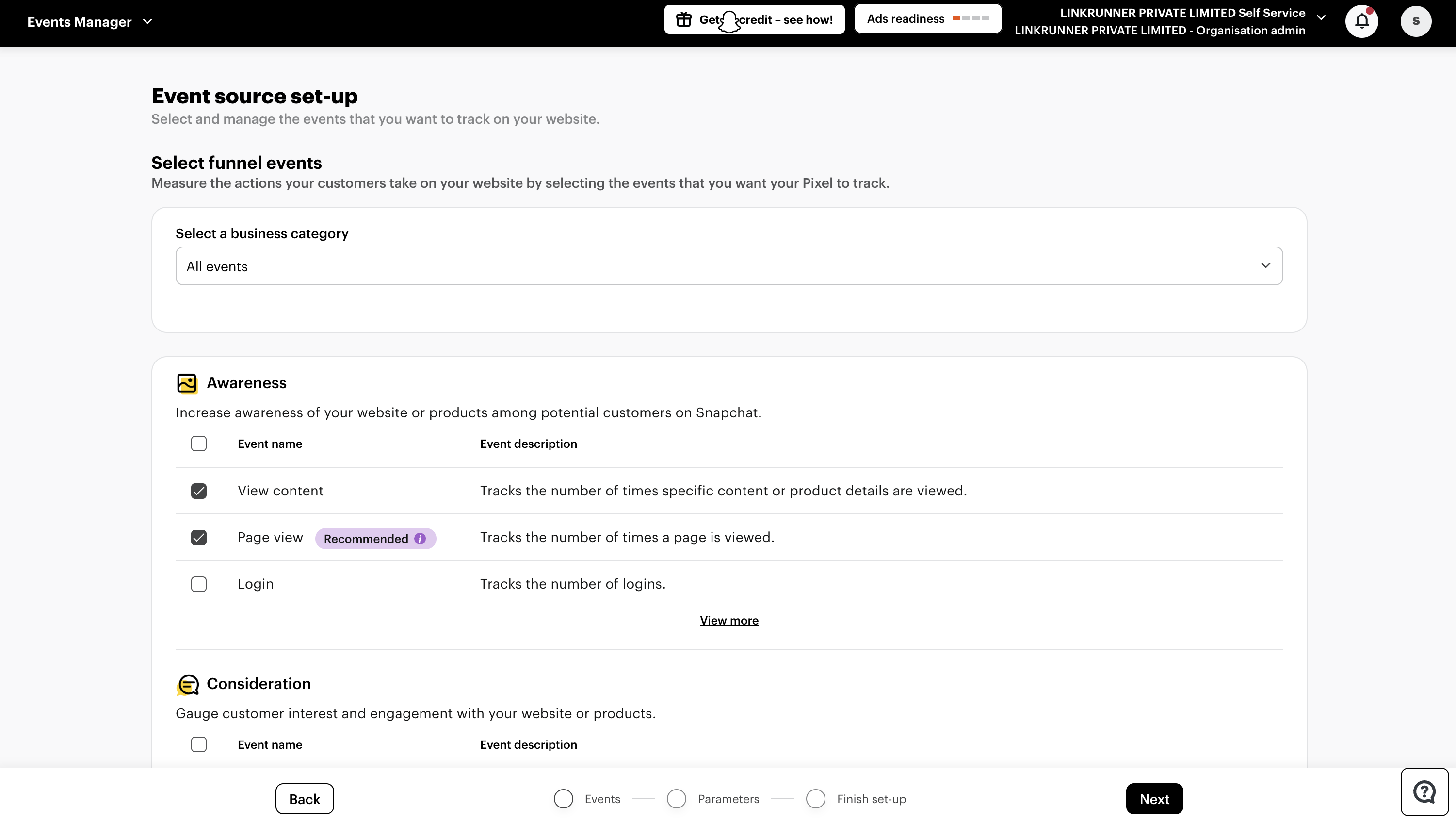Select the Finish set-up step
The height and width of the screenshot is (823, 1456).
coord(816,799)
